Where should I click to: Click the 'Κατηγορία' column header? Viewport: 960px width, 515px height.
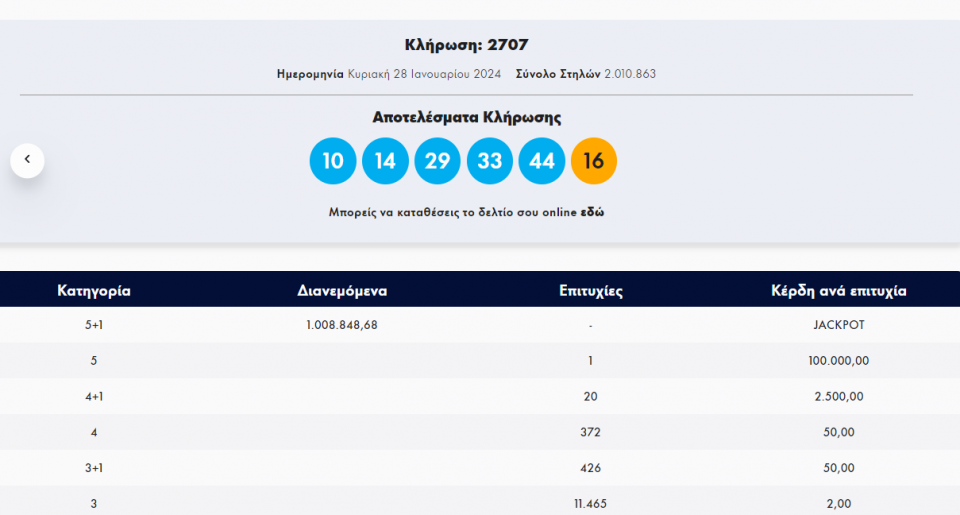[x=94, y=291]
